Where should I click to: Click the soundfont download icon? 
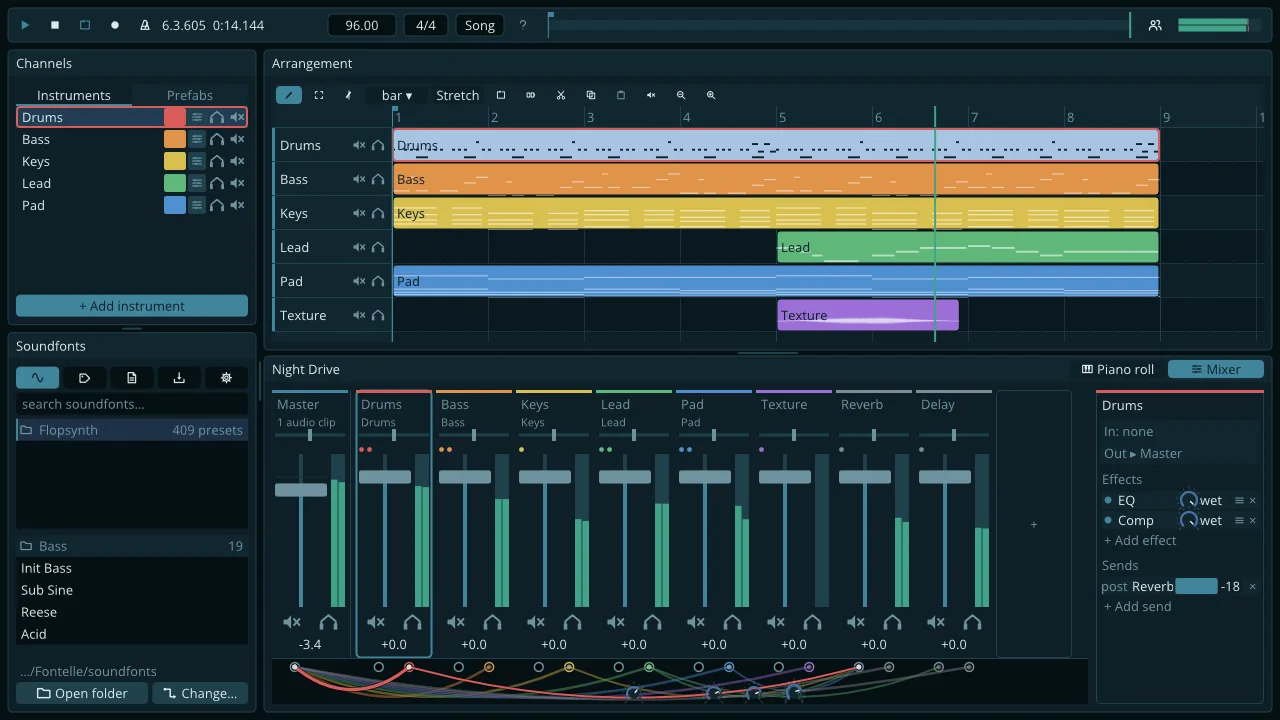[179, 377]
